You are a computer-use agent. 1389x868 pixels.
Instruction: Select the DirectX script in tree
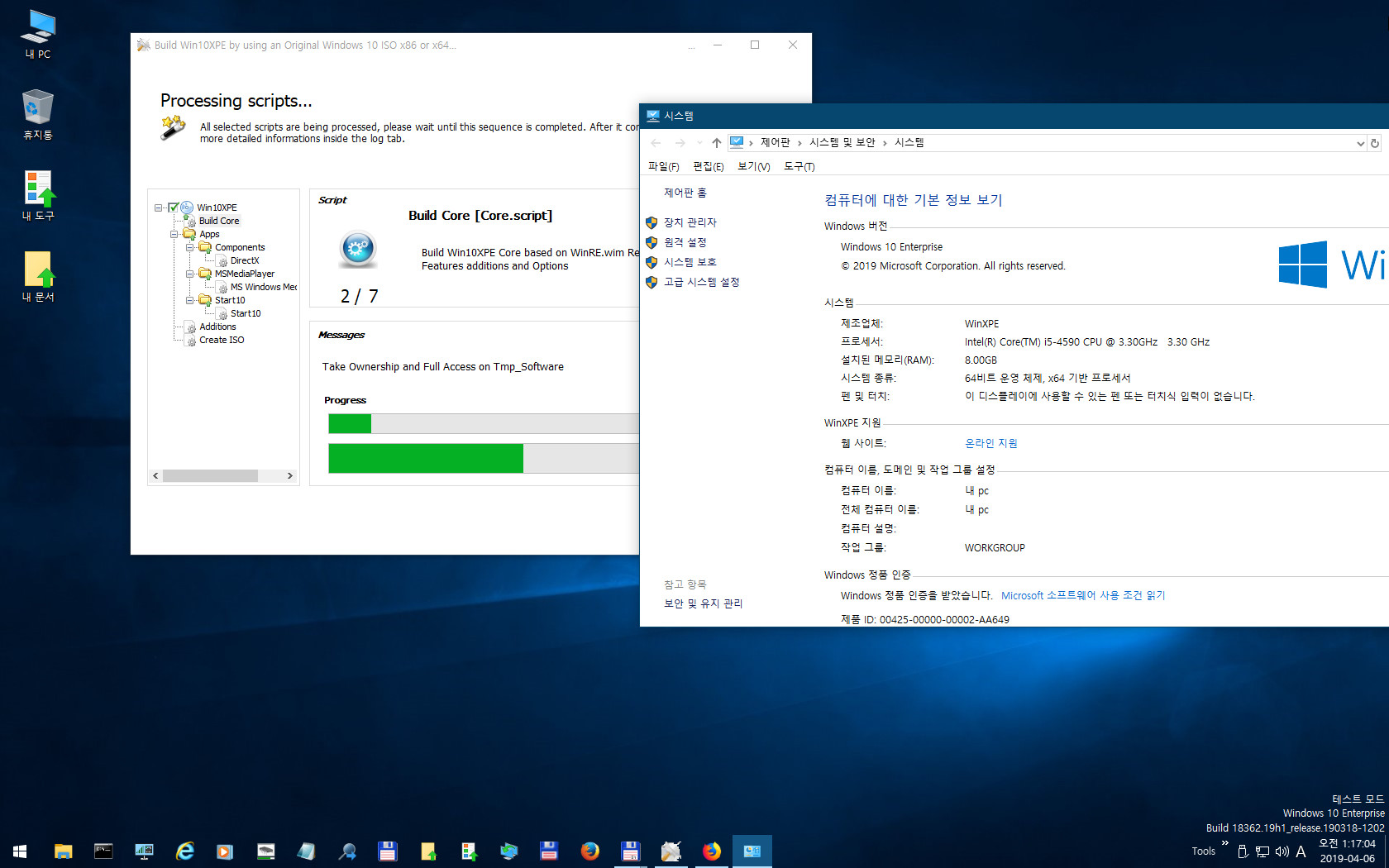pos(245,260)
